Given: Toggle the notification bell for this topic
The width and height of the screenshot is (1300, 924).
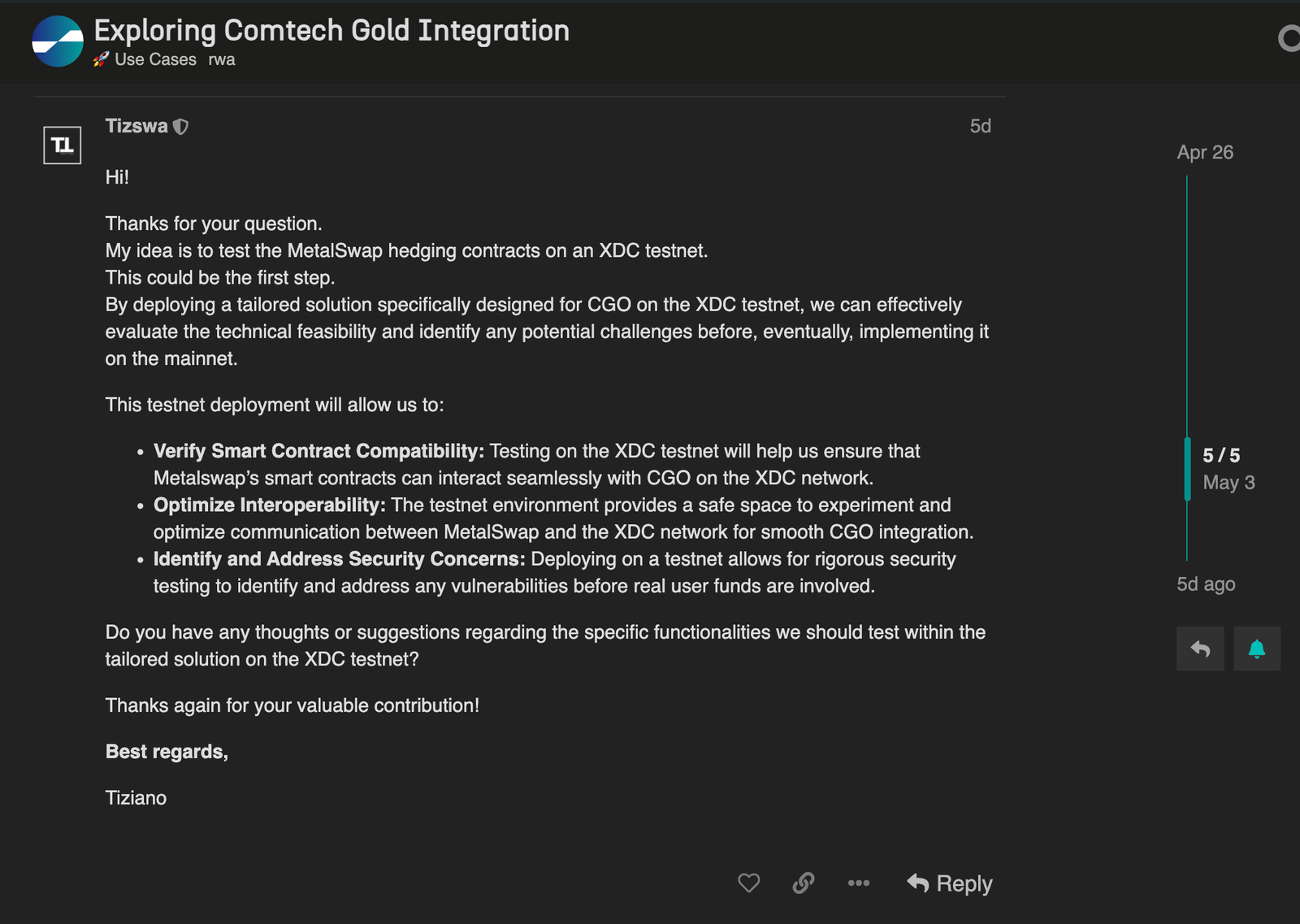Looking at the screenshot, I should click(x=1256, y=649).
